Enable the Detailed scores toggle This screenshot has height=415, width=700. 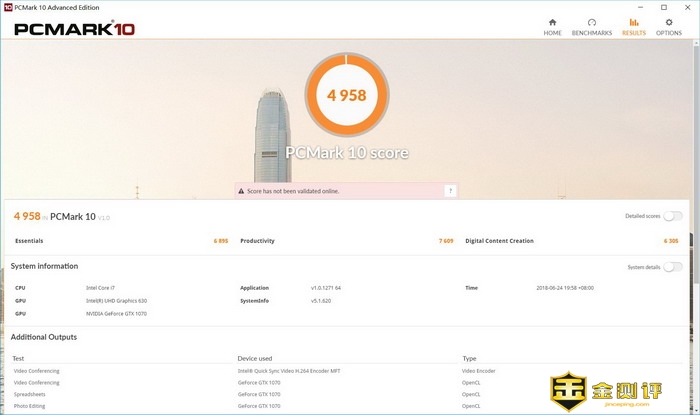tap(673, 215)
